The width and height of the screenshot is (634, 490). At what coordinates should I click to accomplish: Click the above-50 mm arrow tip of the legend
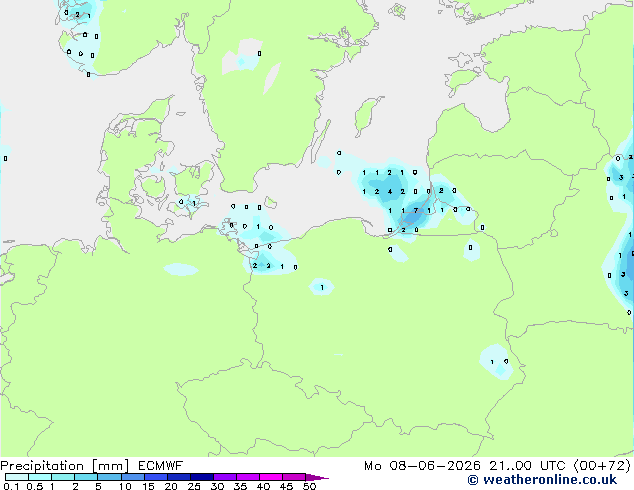coord(317,477)
